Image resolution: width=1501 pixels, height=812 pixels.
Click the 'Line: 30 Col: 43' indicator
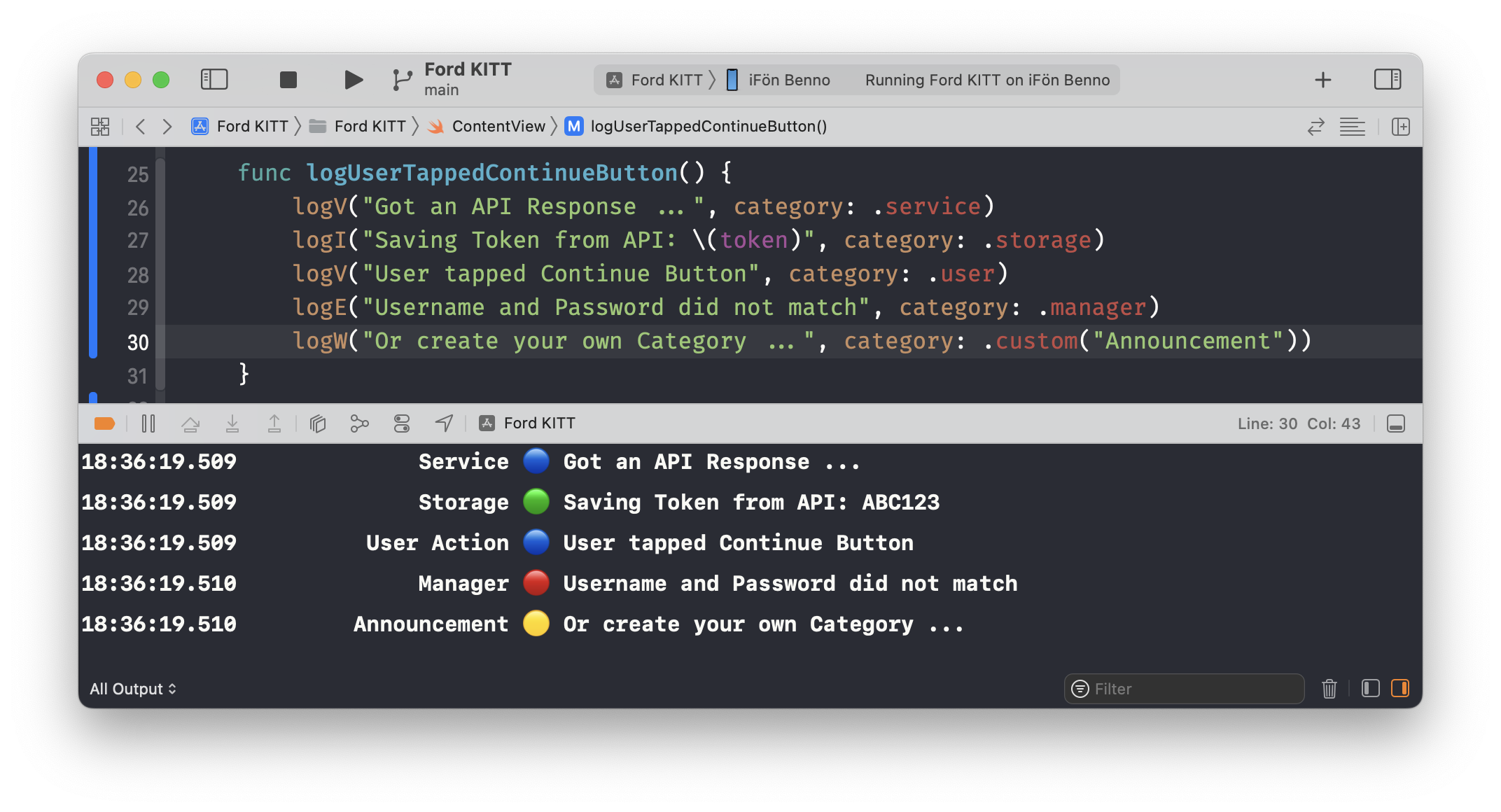click(1299, 423)
